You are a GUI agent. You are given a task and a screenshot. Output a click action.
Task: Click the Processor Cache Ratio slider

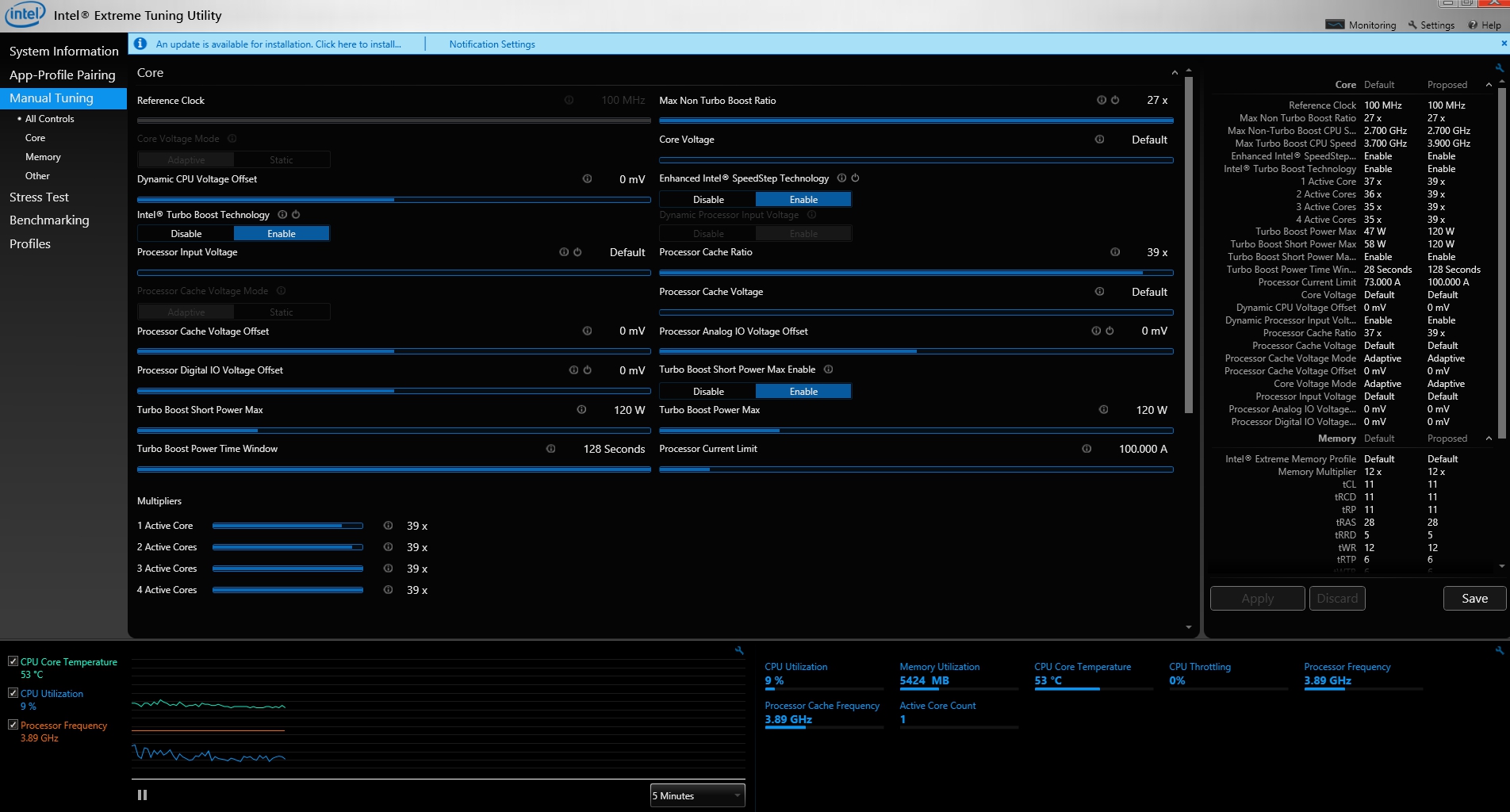click(915, 273)
